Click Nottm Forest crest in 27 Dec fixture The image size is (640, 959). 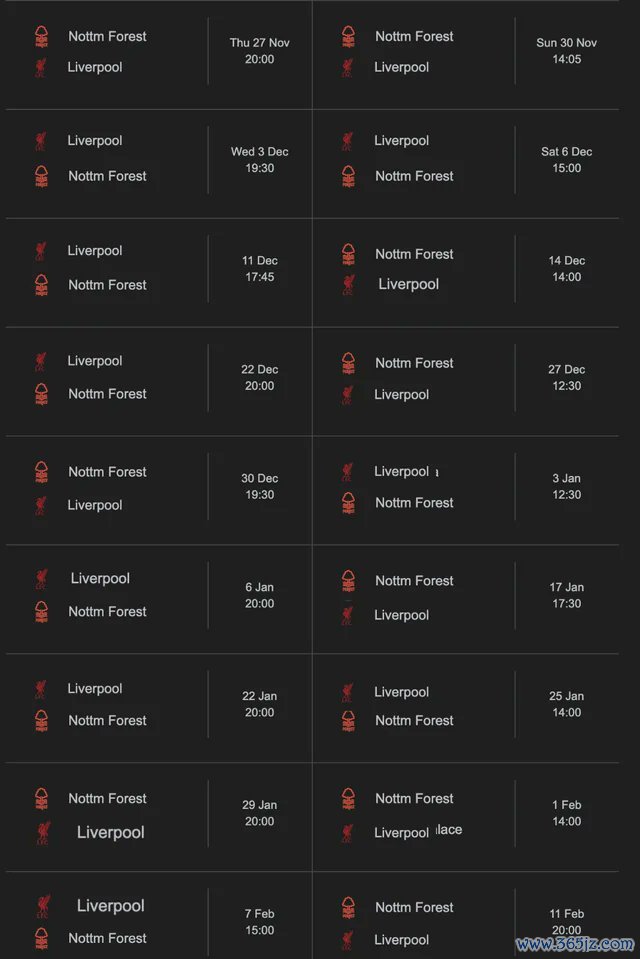click(x=347, y=363)
